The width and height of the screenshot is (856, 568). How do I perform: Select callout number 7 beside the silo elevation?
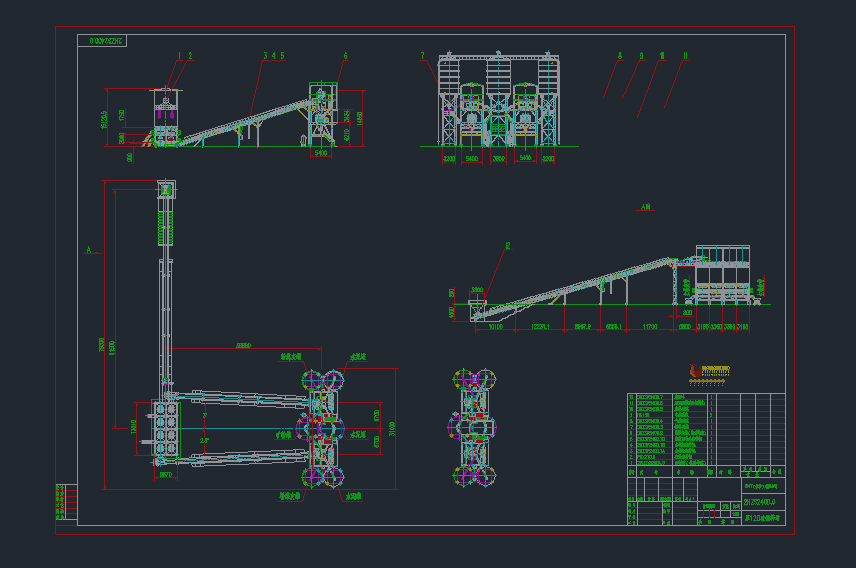[422, 56]
